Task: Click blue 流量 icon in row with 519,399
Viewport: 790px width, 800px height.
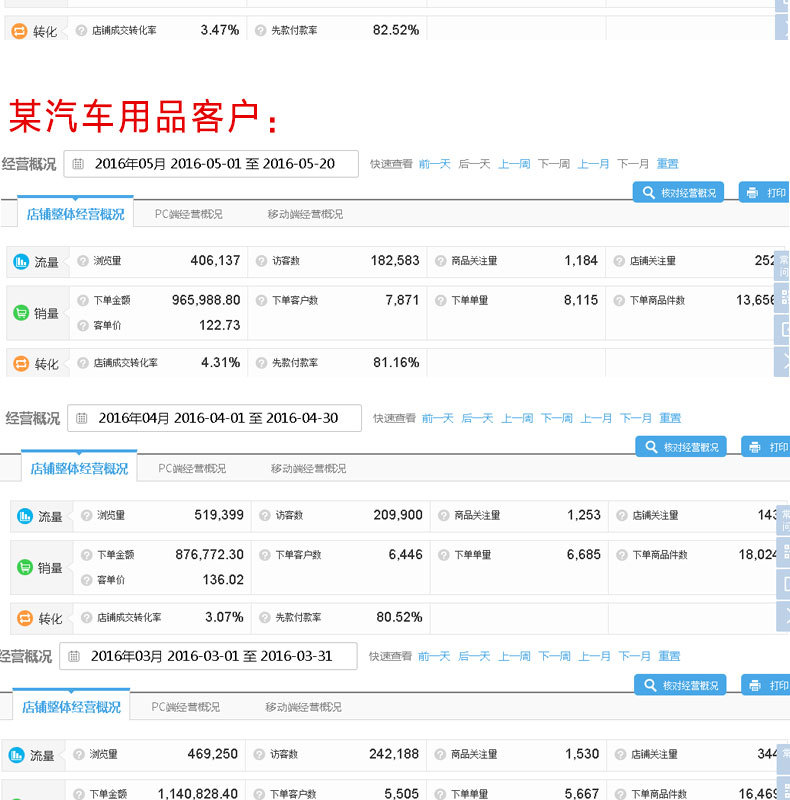Action: (24, 516)
